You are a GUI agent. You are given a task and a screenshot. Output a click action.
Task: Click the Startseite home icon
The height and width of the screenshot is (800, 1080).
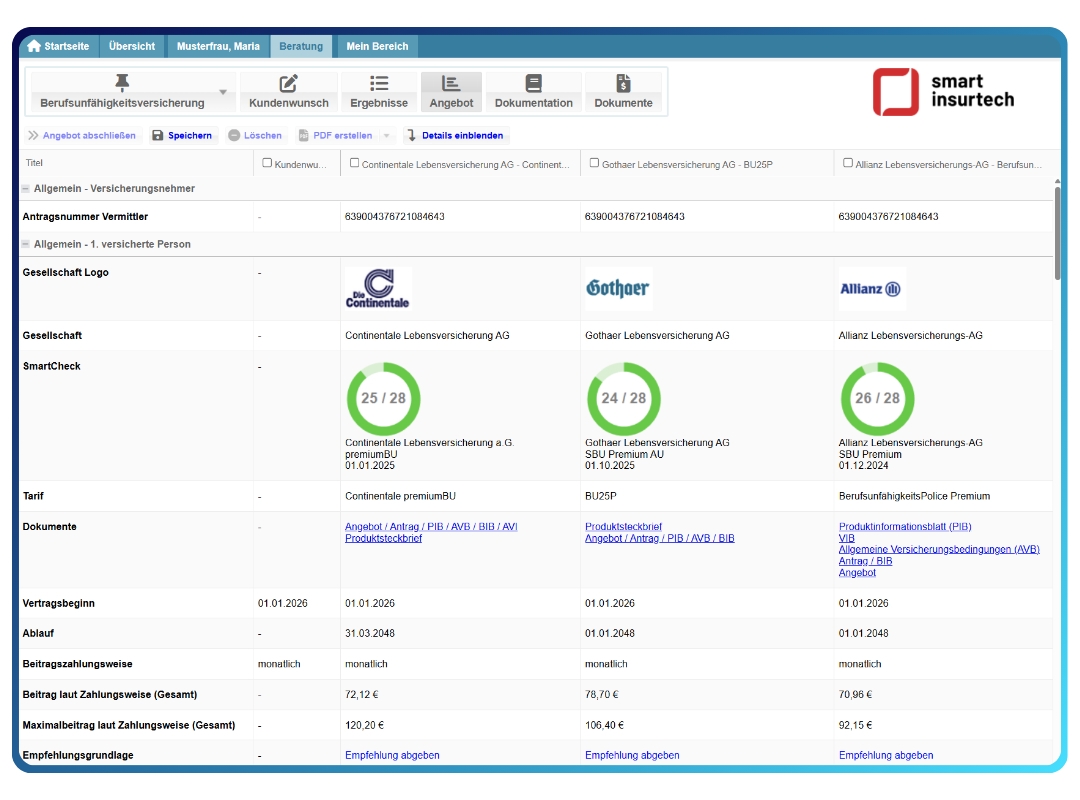point(34,46)
